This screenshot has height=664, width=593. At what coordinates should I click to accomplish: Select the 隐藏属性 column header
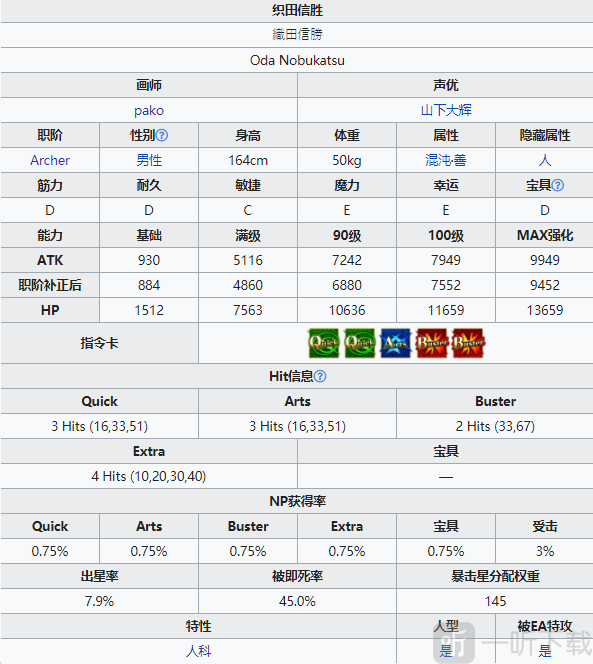(545, 136)
